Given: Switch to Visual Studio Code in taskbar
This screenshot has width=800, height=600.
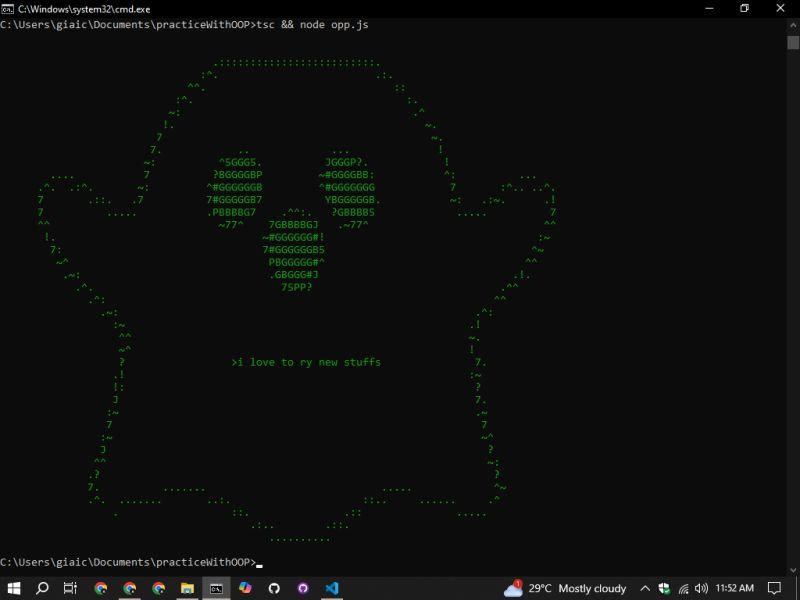Looking at the screenshot, I should point(332,588).
